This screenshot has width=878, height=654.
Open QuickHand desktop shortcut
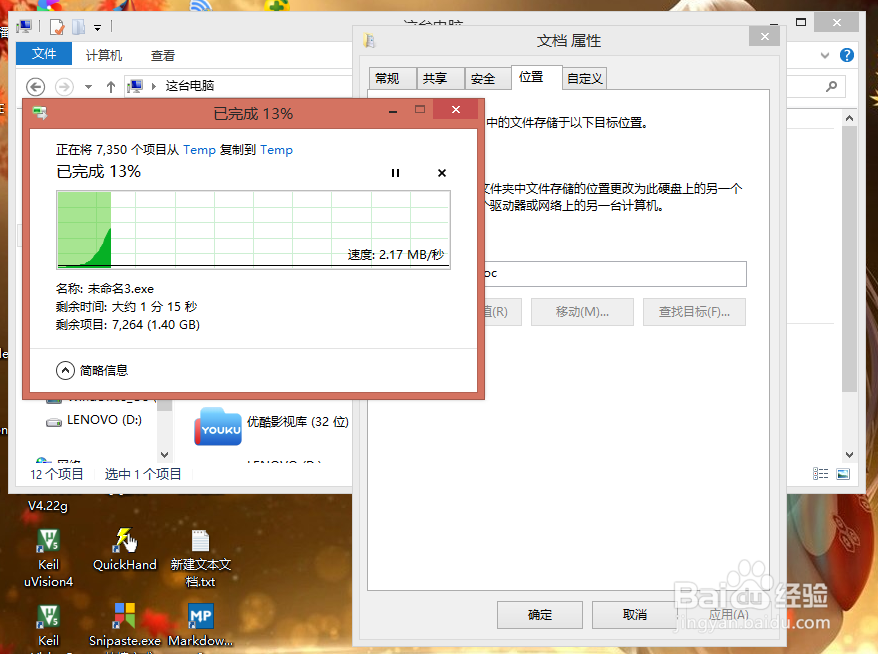click(125, 550)
